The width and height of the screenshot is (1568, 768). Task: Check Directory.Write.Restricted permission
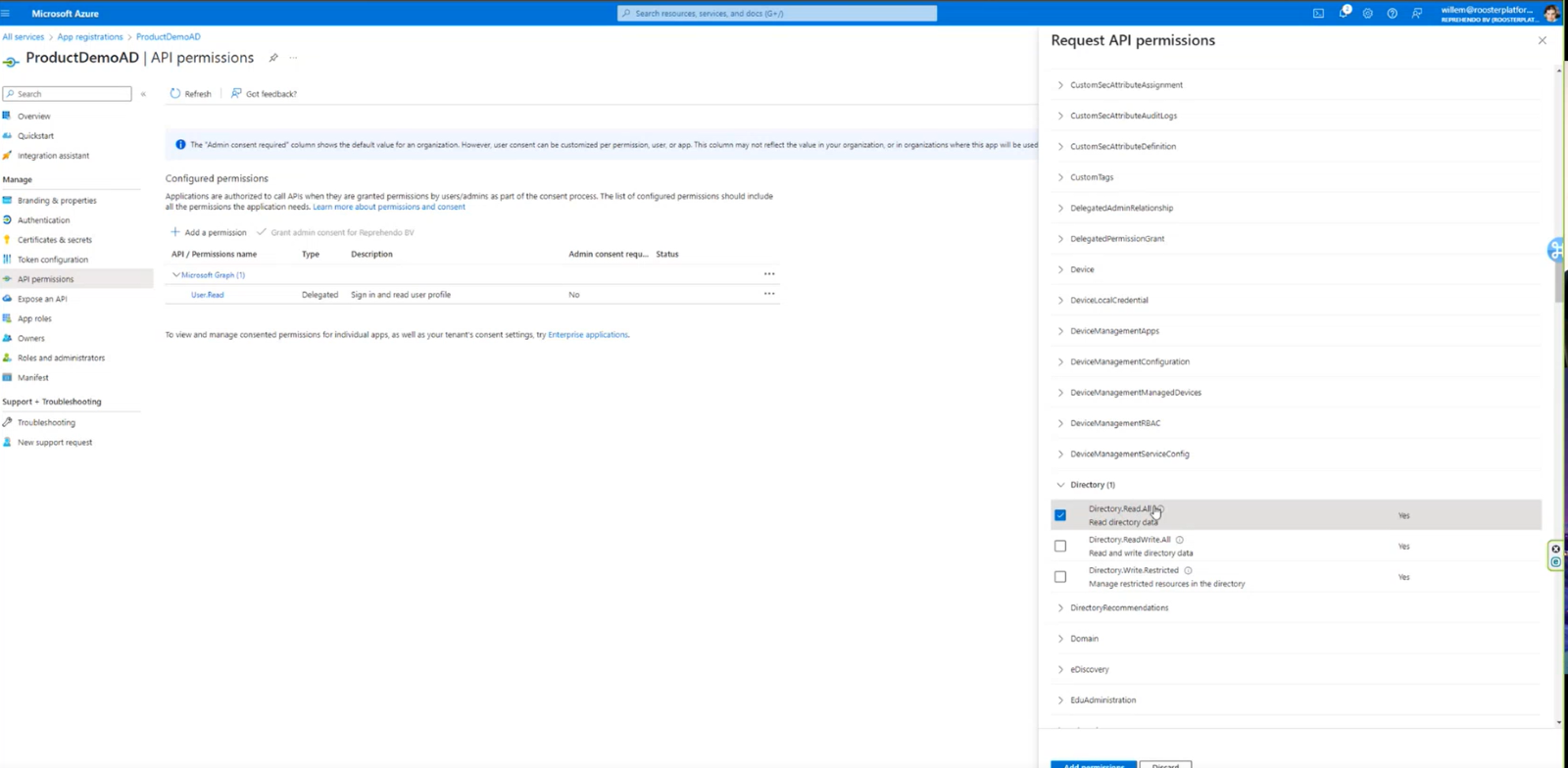coord(1060,577)
